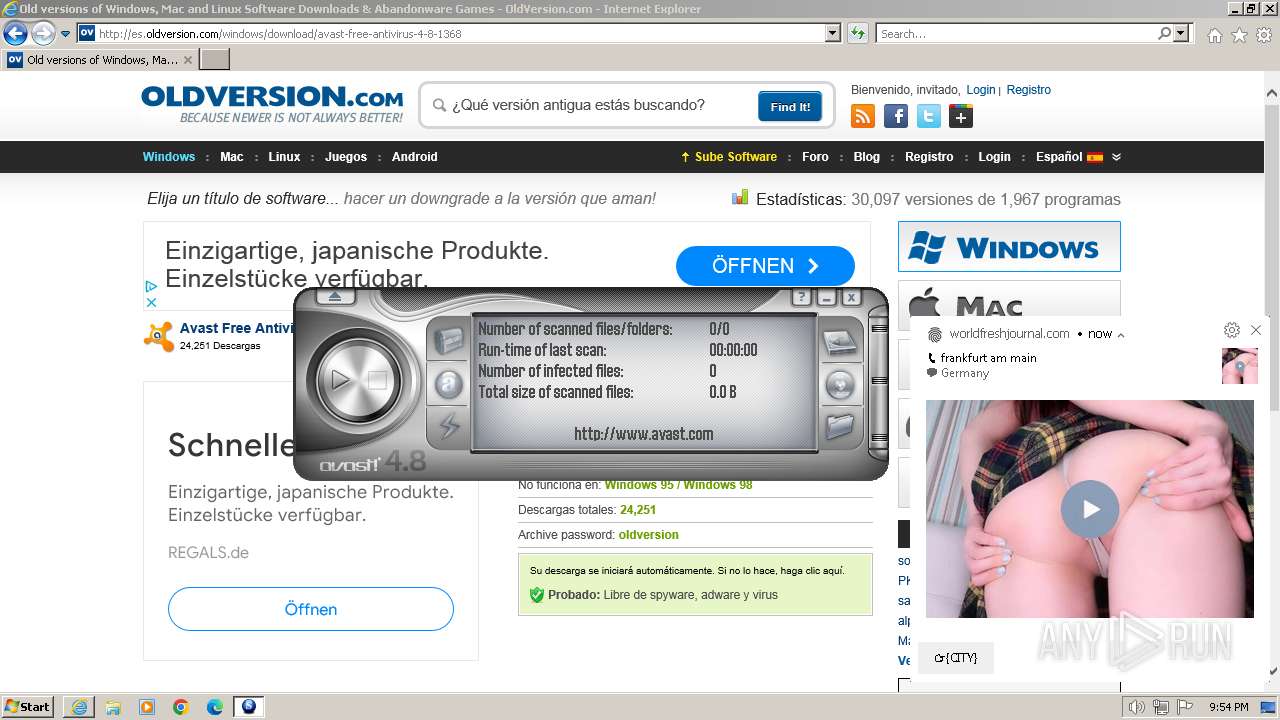Click the outlined Öffnen ad button

(311, 609)
